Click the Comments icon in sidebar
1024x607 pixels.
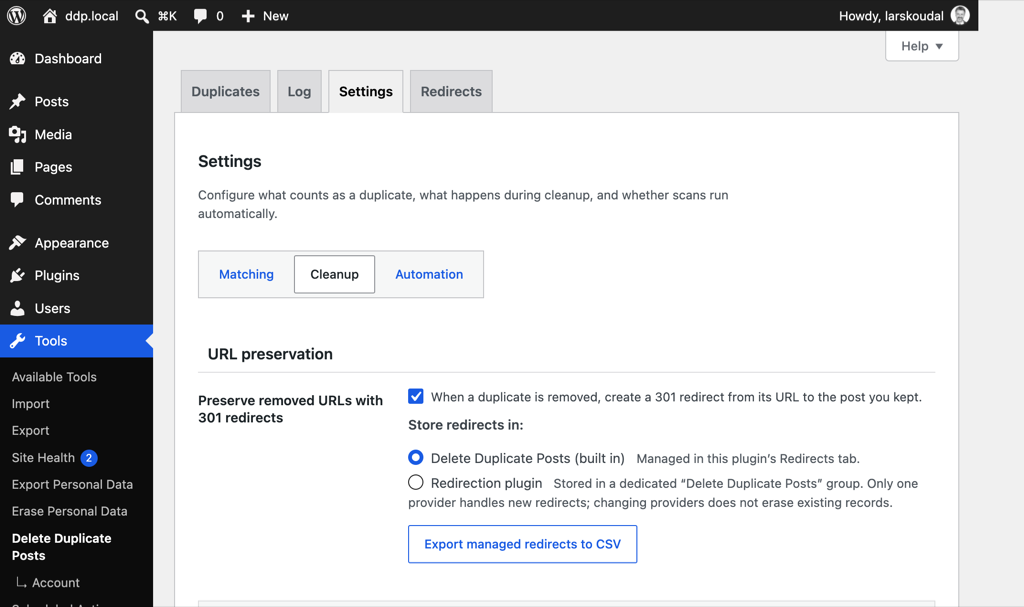tap(18, 199)
